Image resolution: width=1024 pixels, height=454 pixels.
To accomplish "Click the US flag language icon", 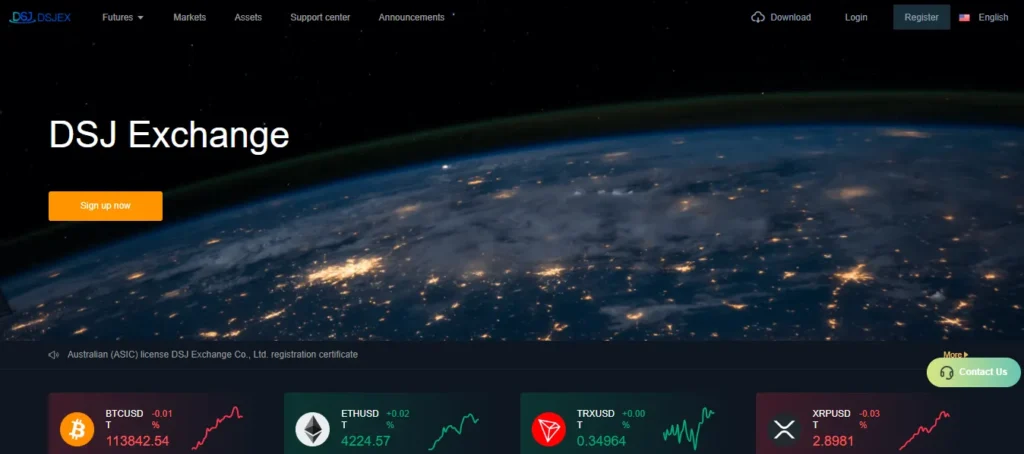I will (x=964, y=18).
